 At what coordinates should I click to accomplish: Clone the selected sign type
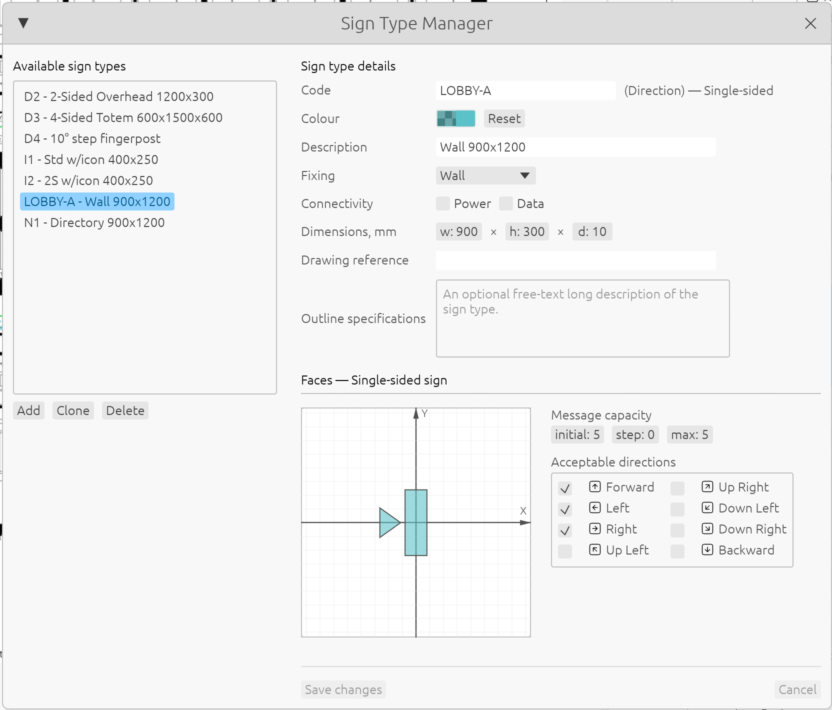coord(73,410)
